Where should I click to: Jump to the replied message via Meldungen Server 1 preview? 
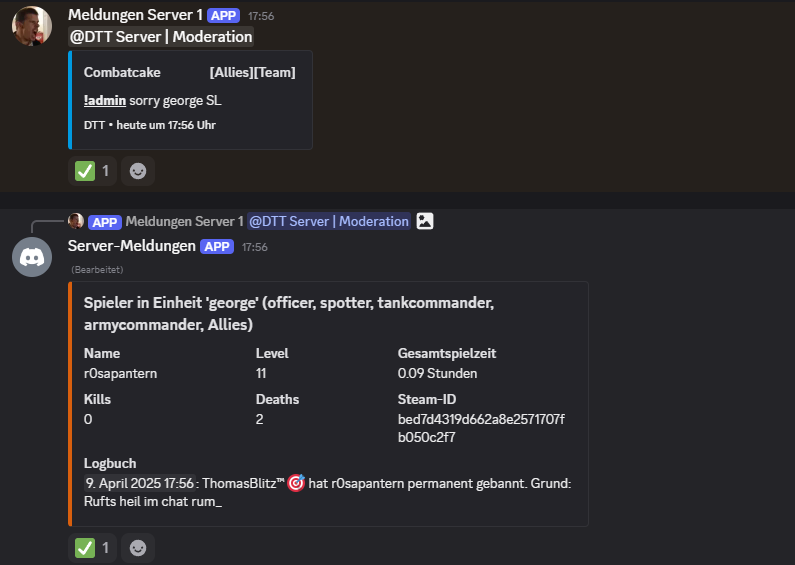click(184, 221)
